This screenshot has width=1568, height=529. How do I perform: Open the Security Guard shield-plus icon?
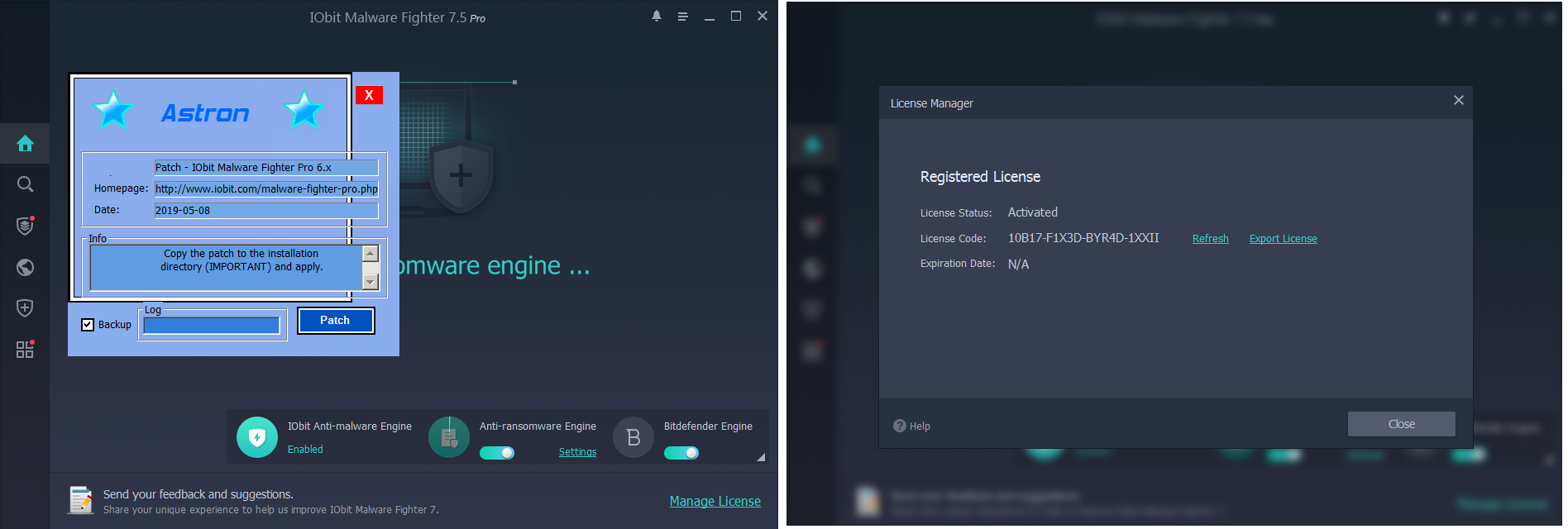click(25, 307)
